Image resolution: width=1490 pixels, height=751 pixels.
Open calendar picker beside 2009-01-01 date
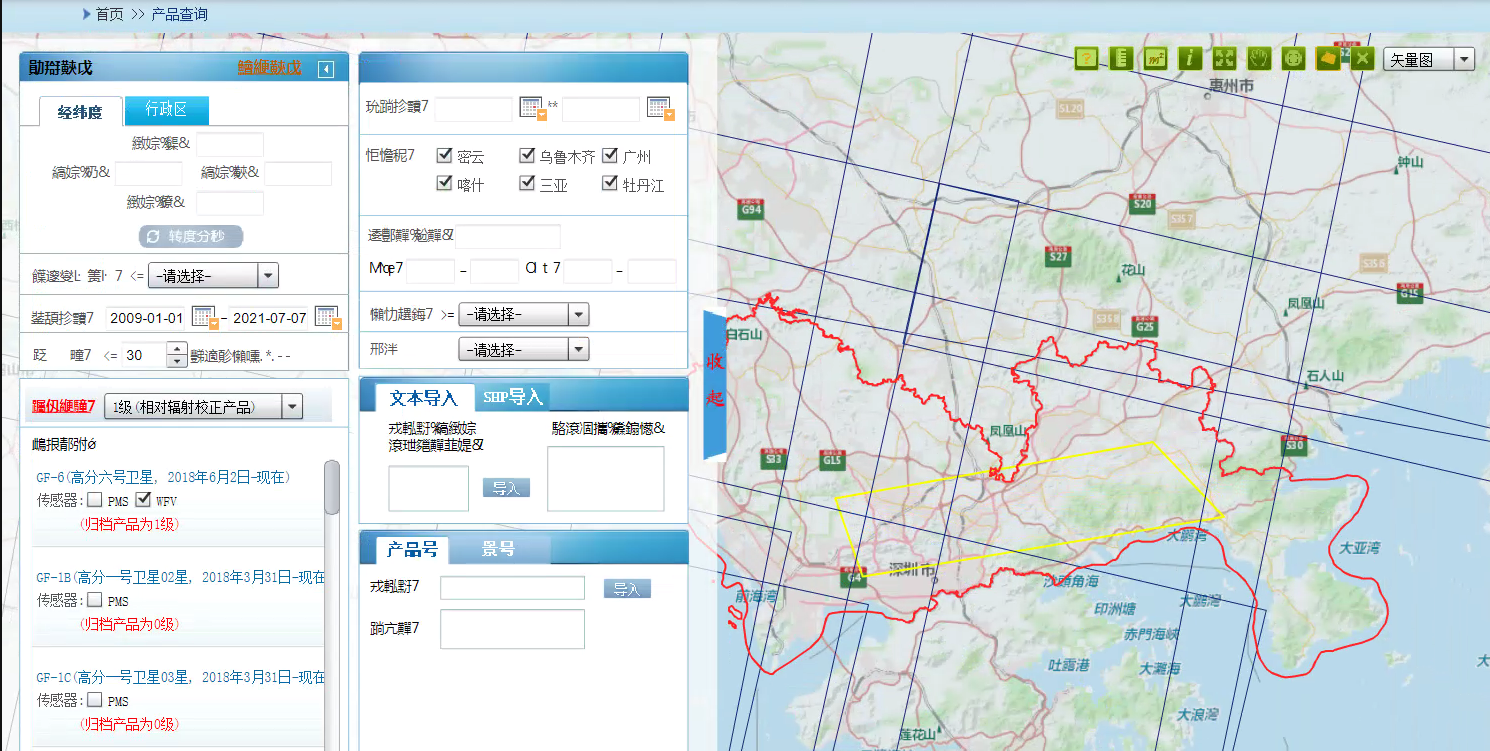pos(205,318)
